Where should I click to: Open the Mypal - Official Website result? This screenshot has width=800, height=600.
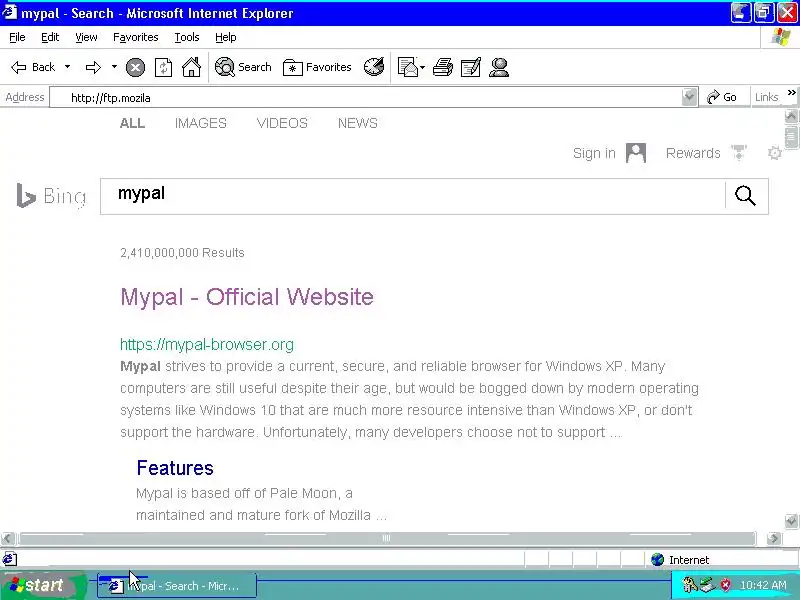(x=247, y=297)
